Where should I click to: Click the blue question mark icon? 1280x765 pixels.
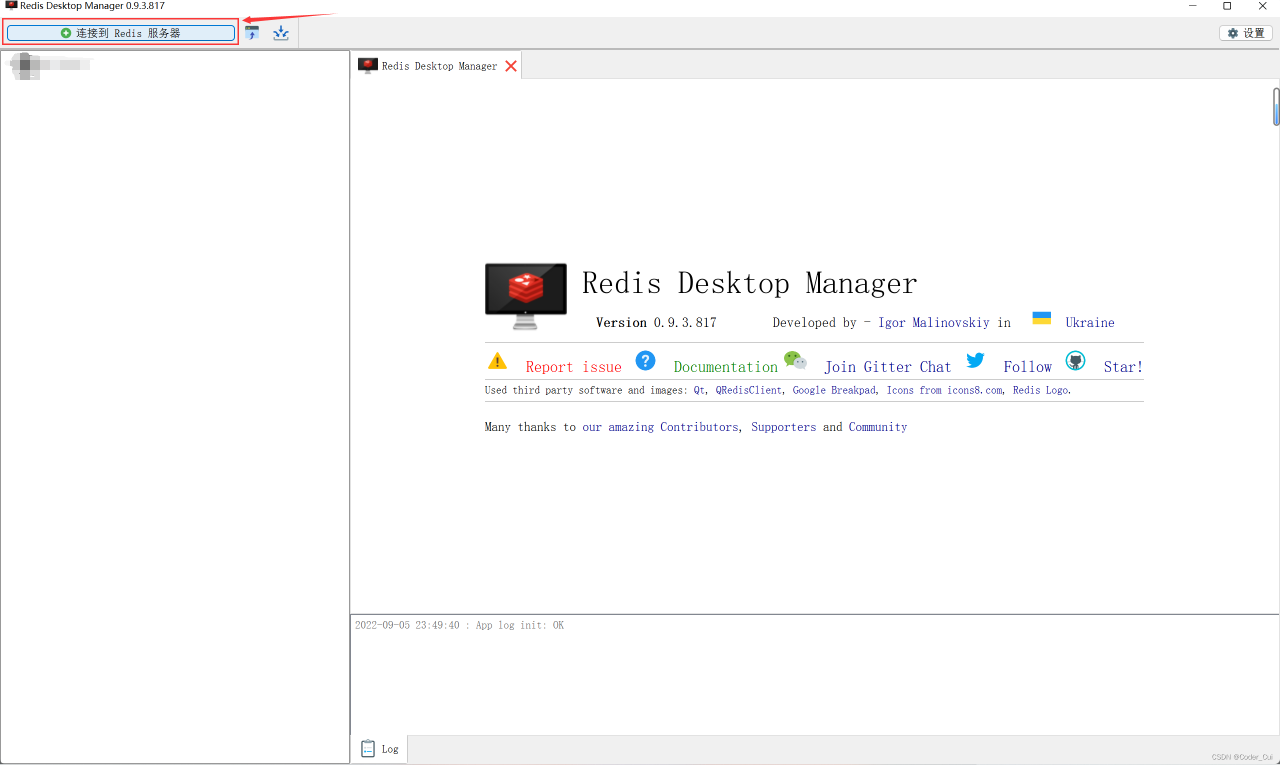click(x=645, y=361)
